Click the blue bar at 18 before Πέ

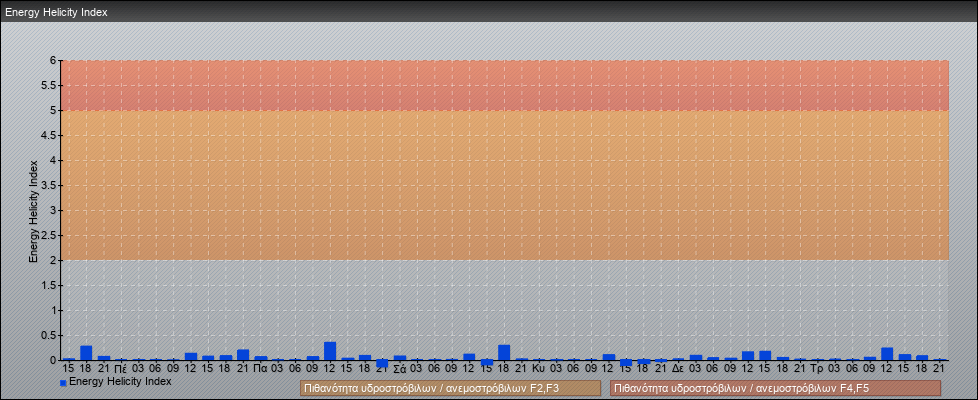[86, 353]
